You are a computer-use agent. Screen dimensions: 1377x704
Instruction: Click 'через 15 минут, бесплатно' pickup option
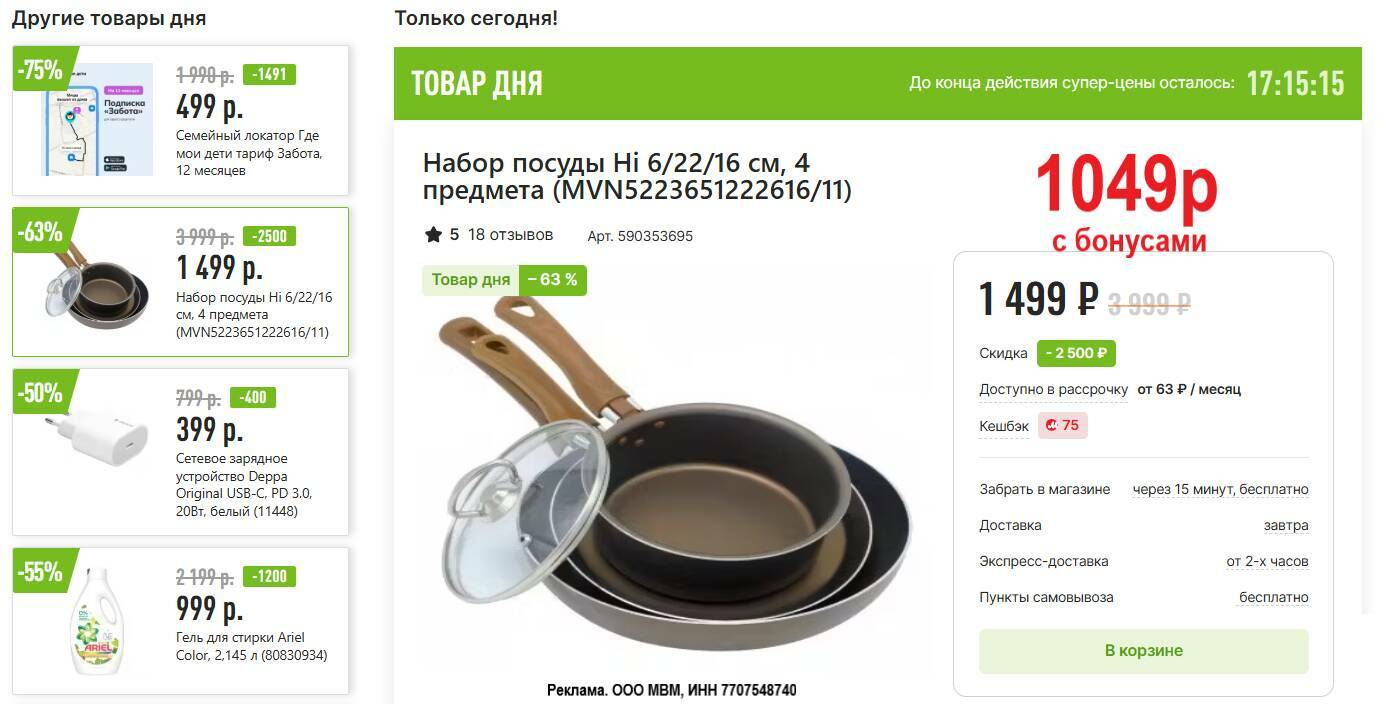(x=1220, y=489)
